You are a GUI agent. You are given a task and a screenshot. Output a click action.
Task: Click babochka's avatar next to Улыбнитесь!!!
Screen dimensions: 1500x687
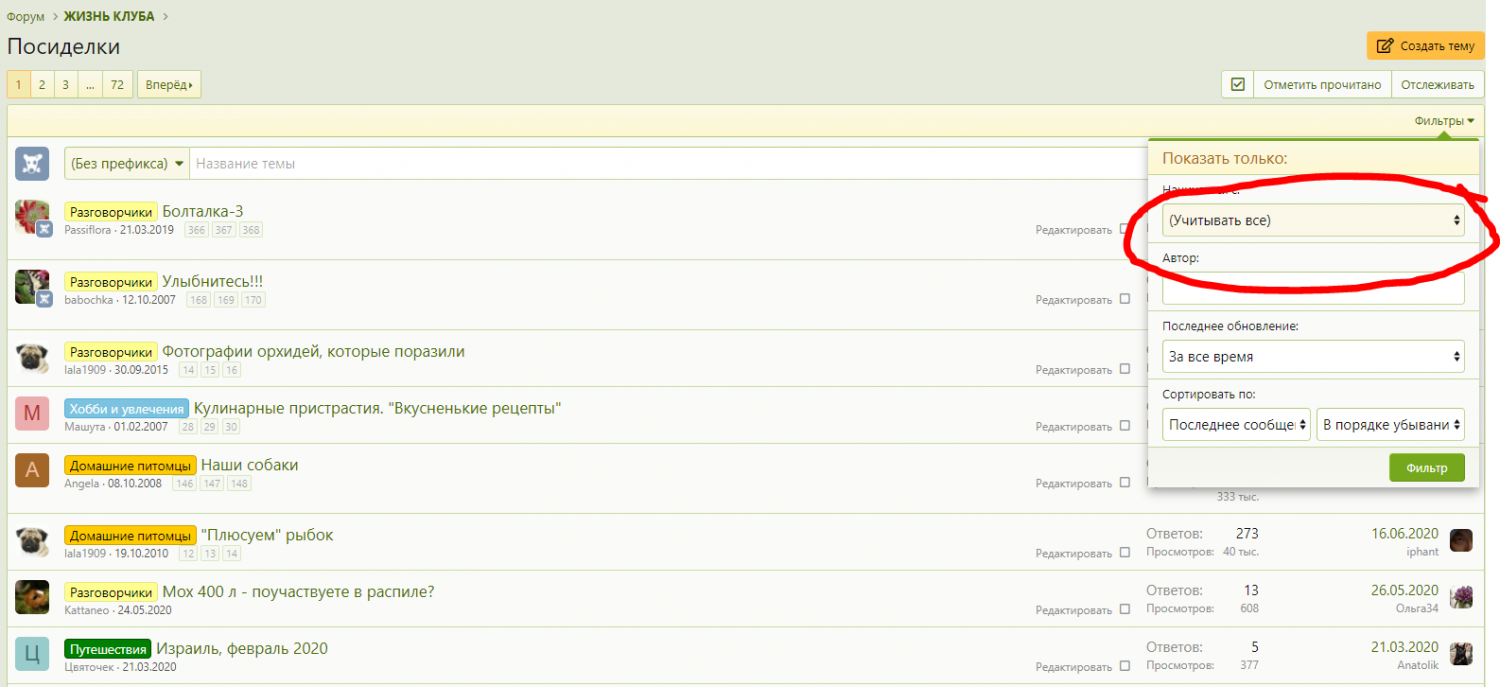tap(32, 286)
